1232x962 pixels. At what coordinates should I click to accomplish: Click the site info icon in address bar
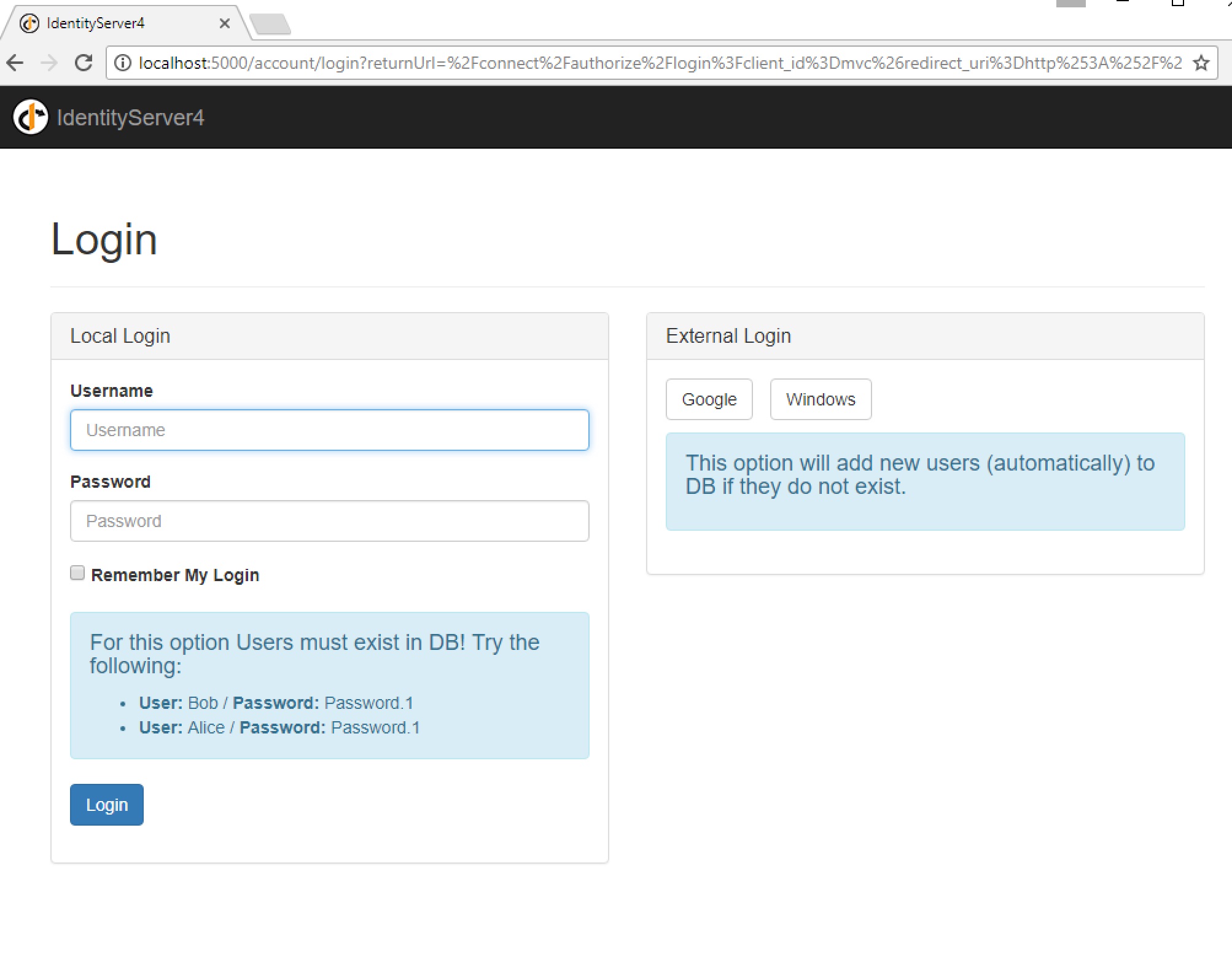click(123, 63)
